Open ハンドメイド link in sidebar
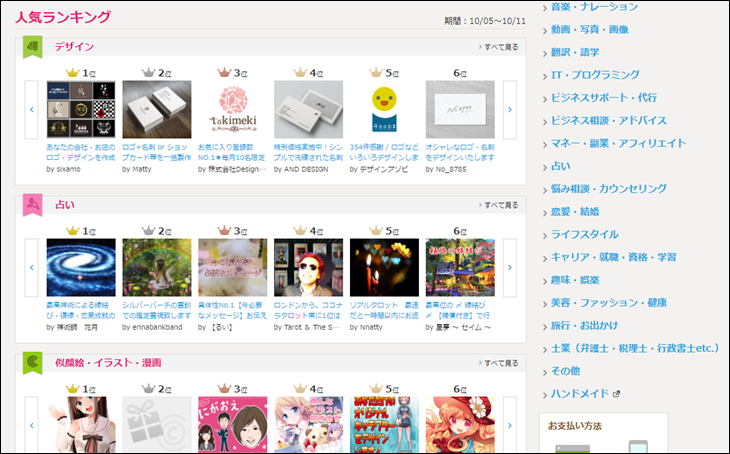The width and height of the screenshot is (730, 454). 580,393
